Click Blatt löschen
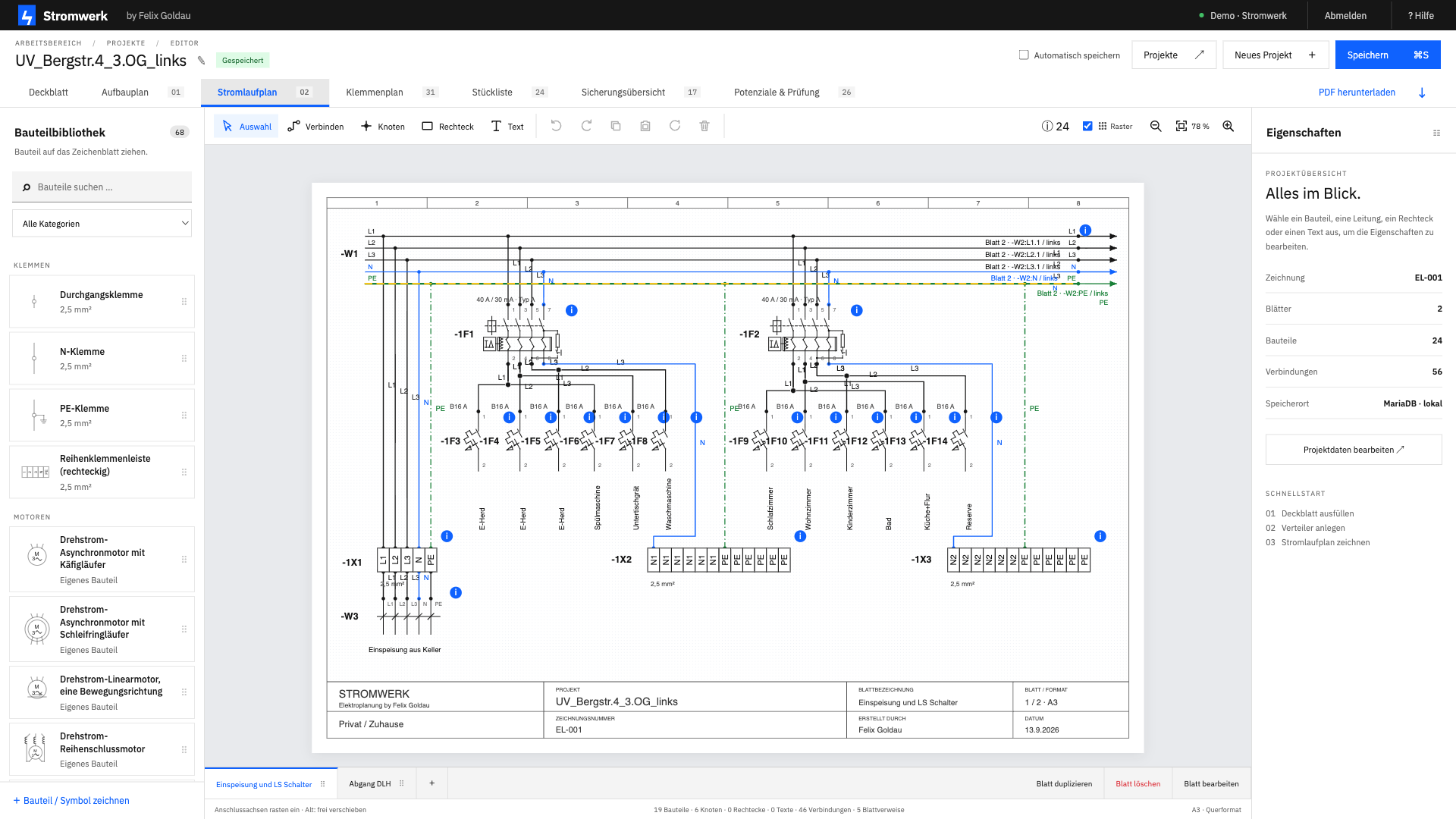Screen dimensions: 1456x819 point(1137,784)
